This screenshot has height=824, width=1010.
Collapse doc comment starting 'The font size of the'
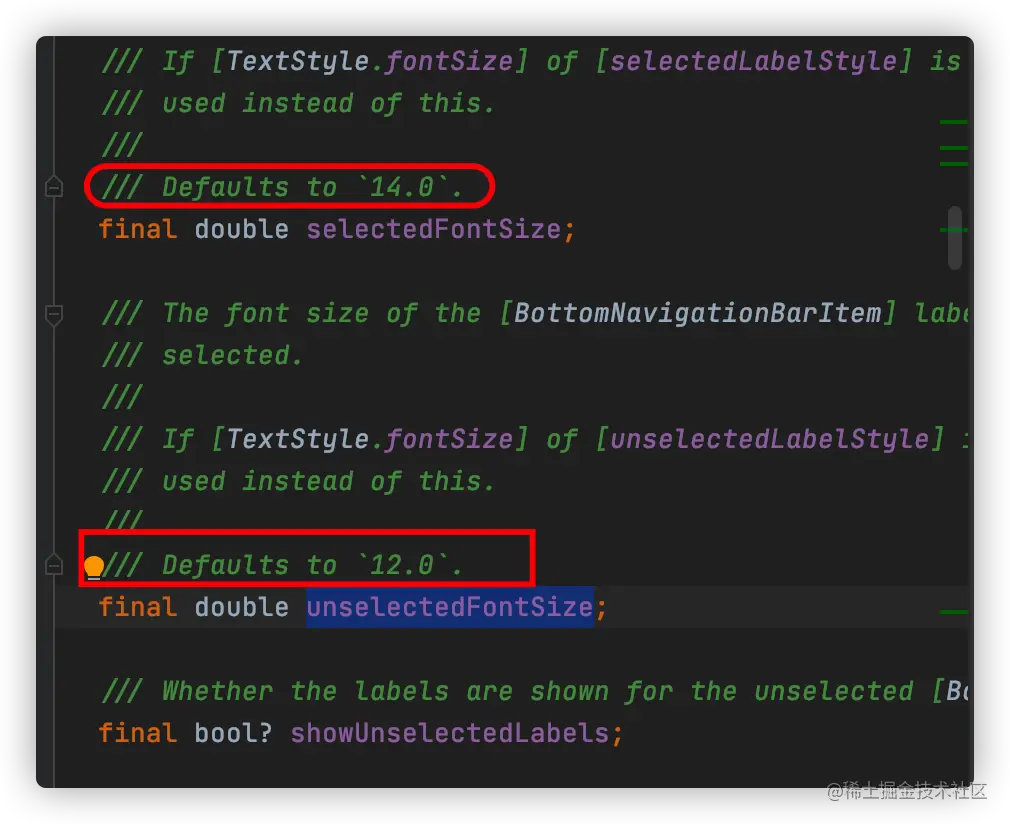[54, 314]
